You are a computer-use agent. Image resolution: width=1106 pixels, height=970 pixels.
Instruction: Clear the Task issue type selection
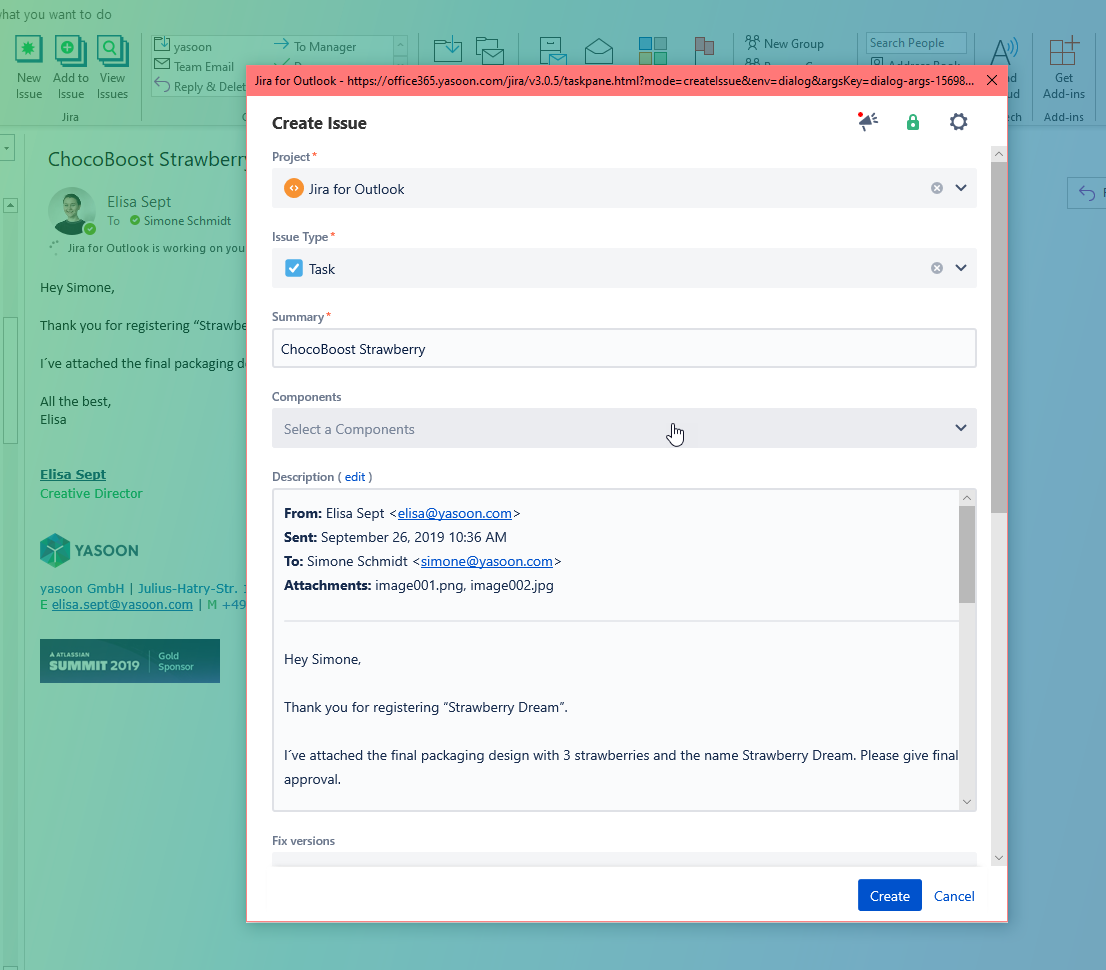pyautogui.click(x=937, y=268)
